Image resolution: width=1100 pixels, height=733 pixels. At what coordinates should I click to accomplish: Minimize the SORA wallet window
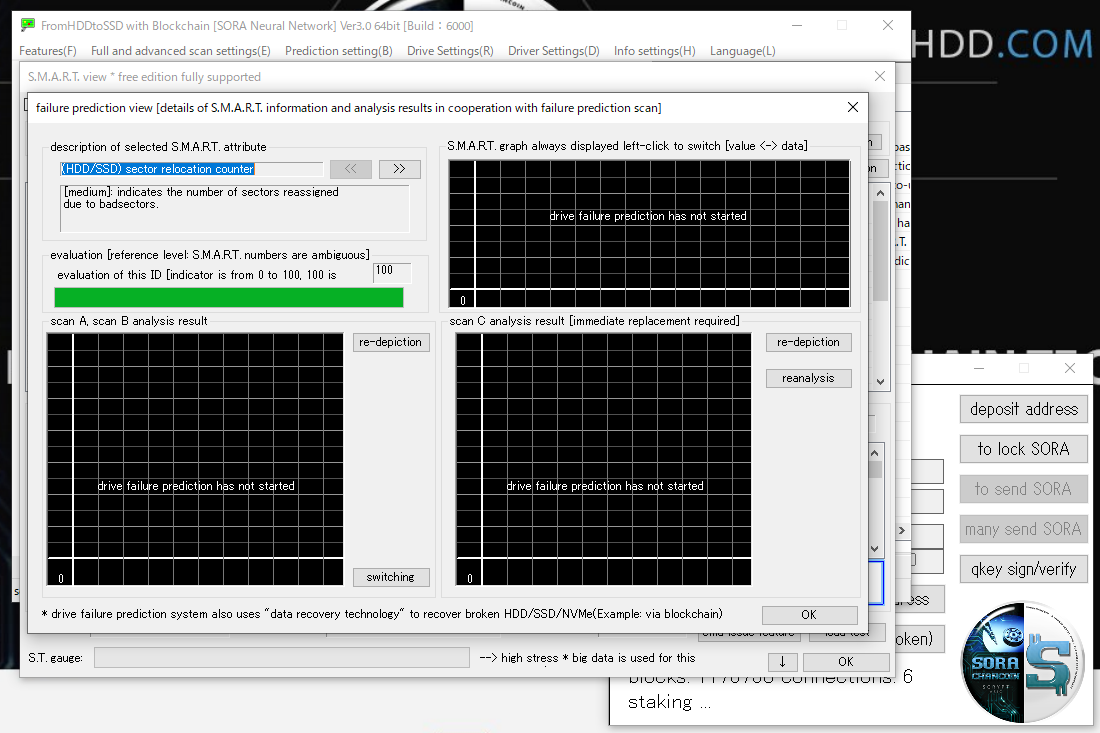(979, 368)
